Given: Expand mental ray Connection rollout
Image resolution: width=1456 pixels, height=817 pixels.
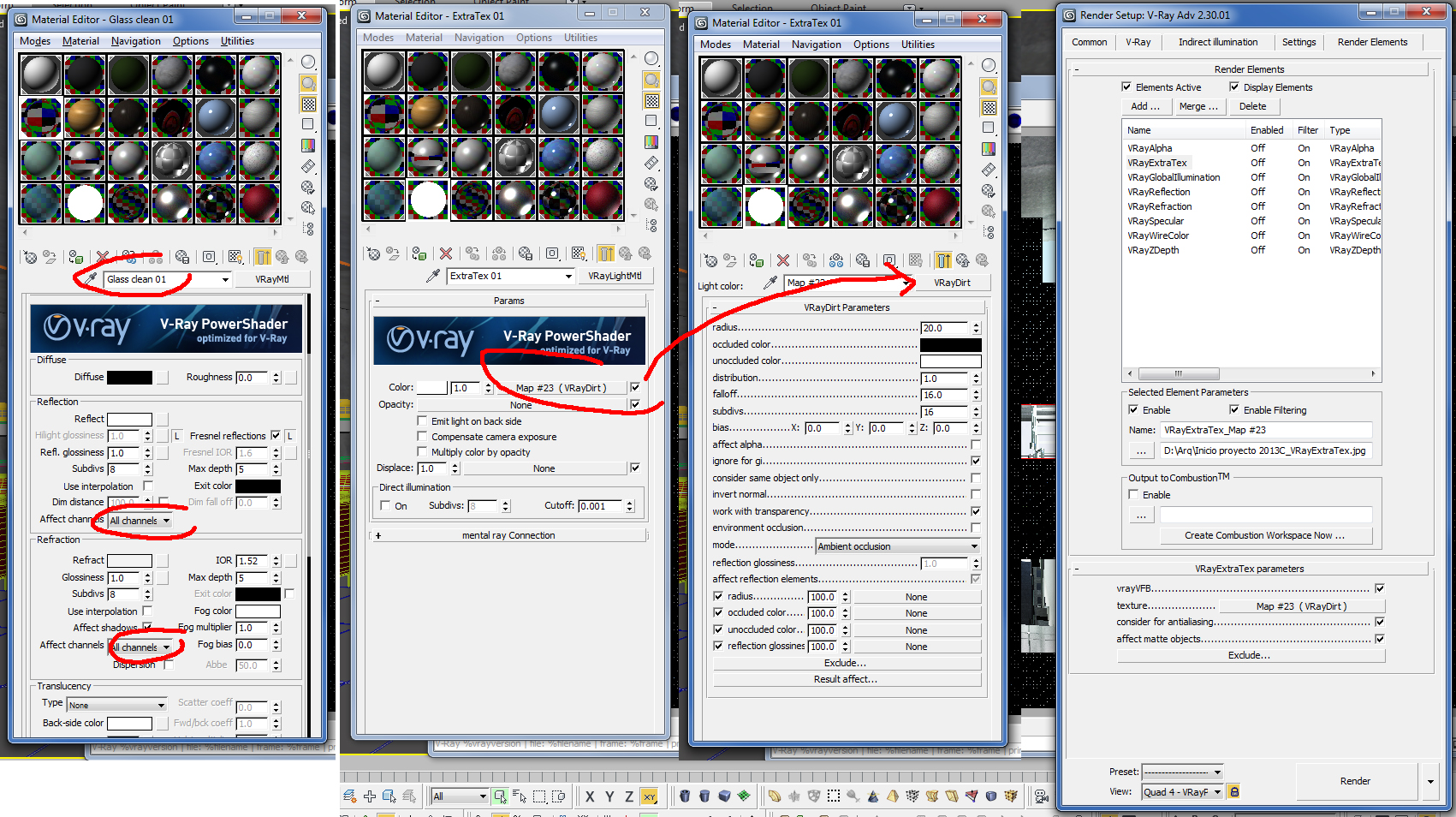Looking at the screenshot, I should [x=508, y=535].
